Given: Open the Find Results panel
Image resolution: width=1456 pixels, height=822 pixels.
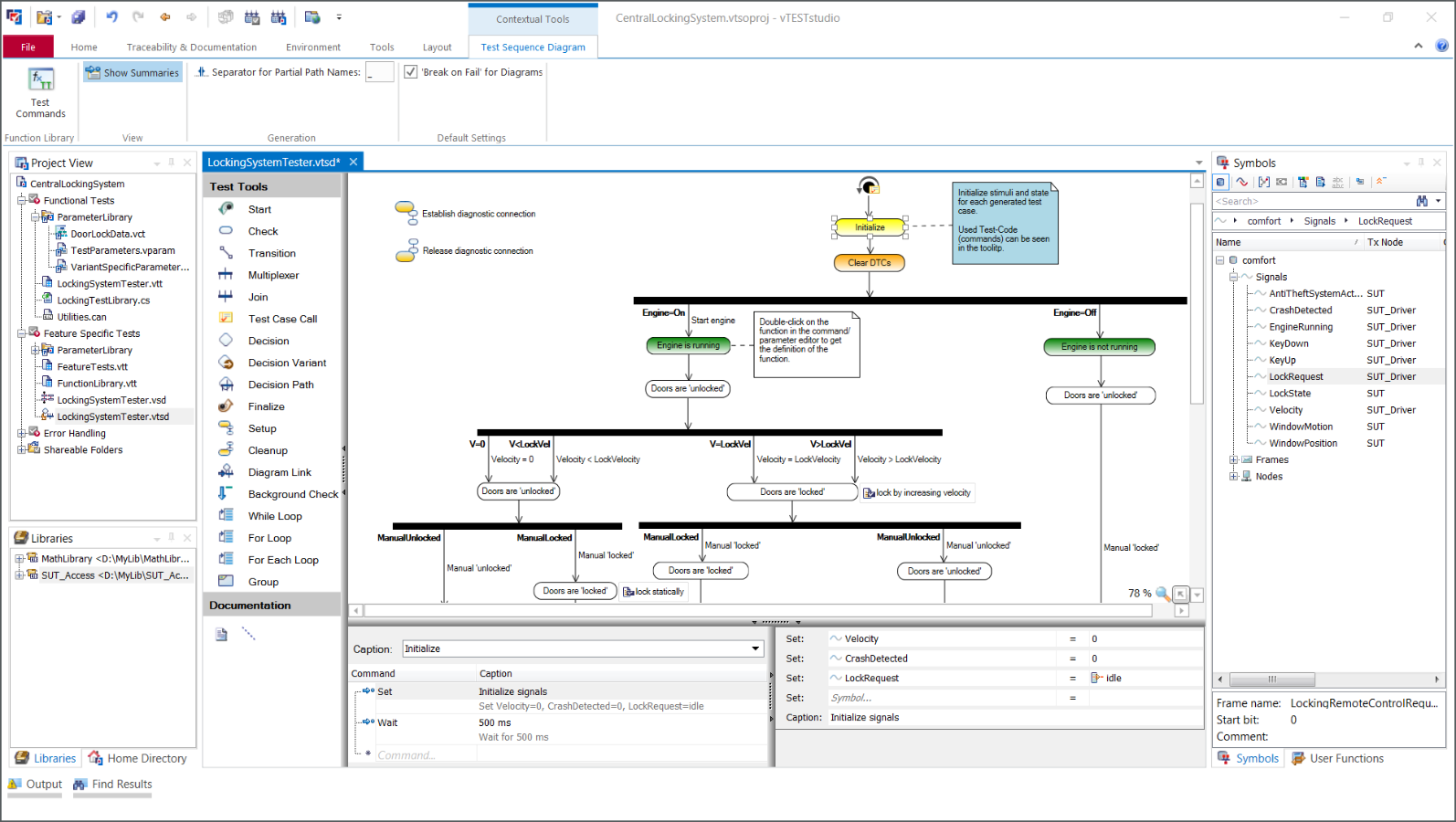Looking at the screenshot, I should point(113,784).
